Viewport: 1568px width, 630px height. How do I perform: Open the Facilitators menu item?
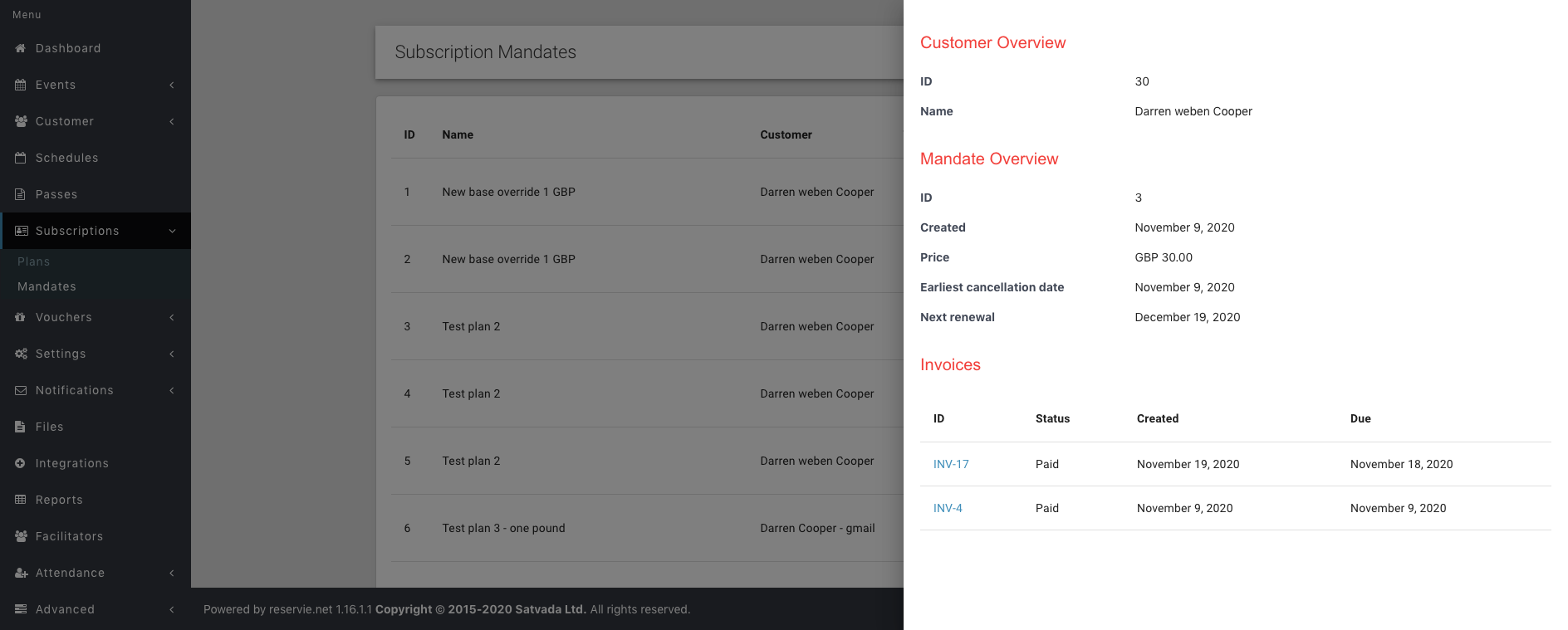click(x=96, y=536)
